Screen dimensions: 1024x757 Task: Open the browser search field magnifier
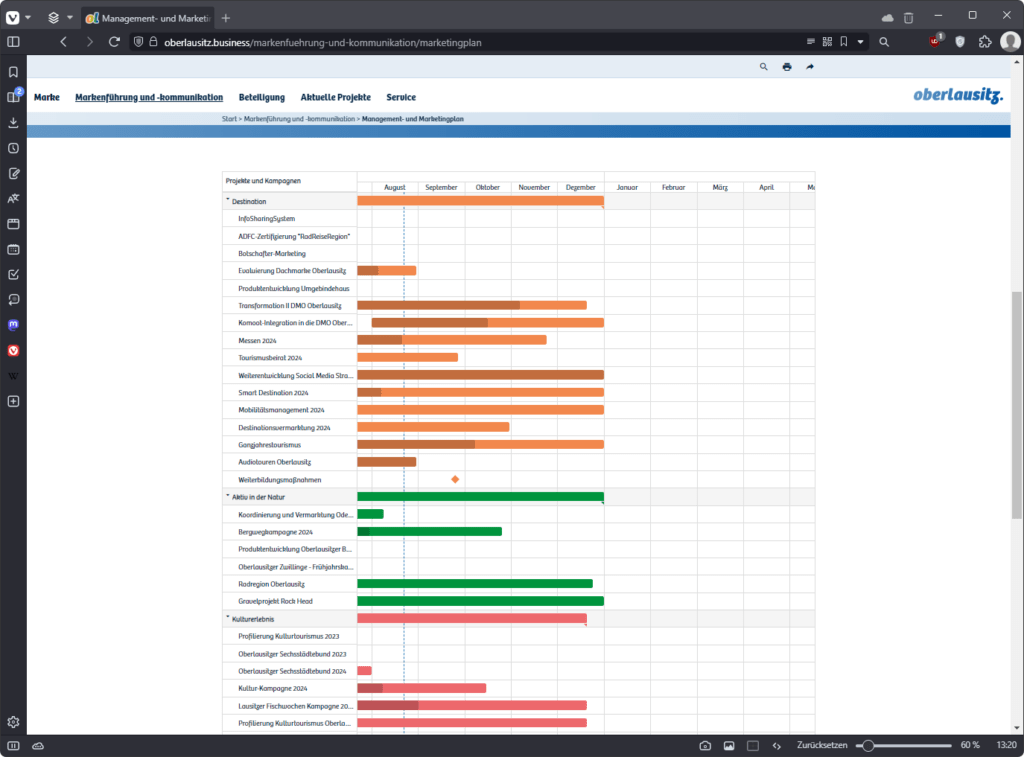884,42
